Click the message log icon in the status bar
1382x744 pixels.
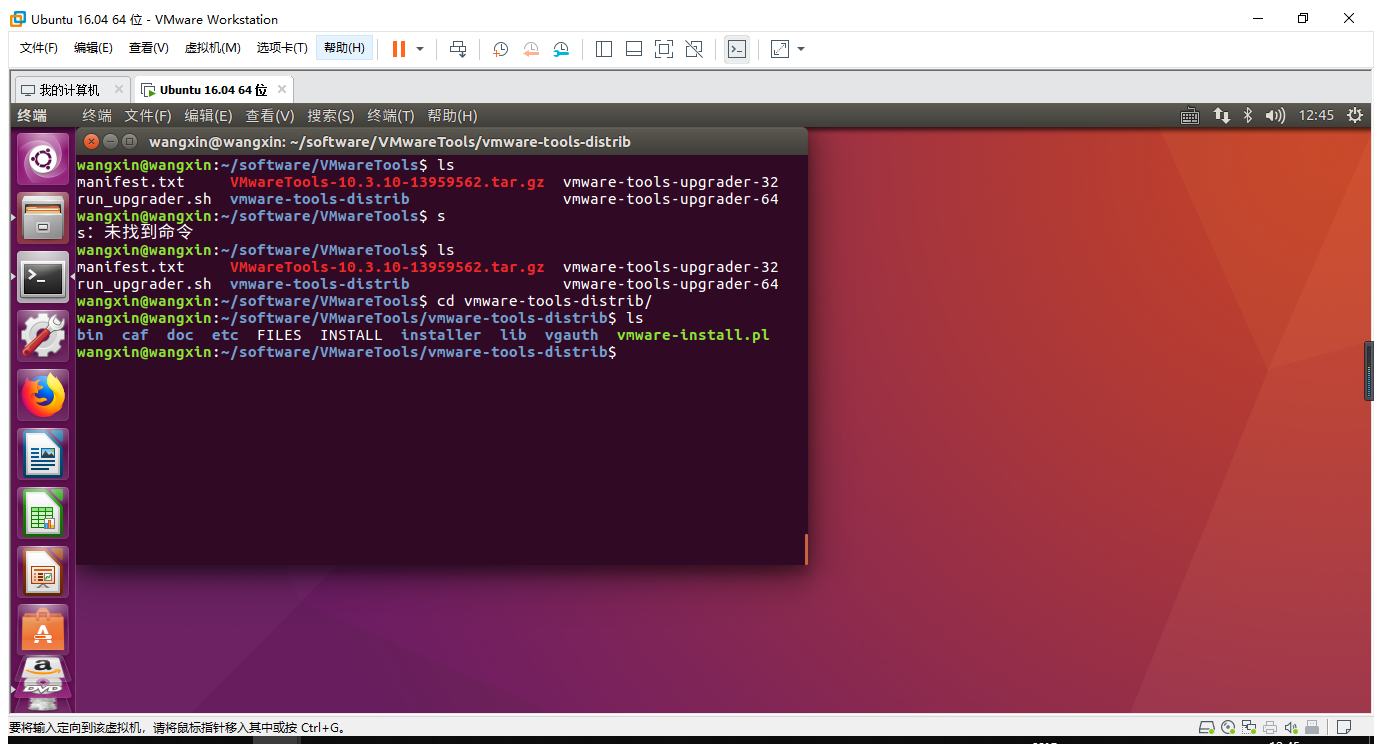(1345, 727)
